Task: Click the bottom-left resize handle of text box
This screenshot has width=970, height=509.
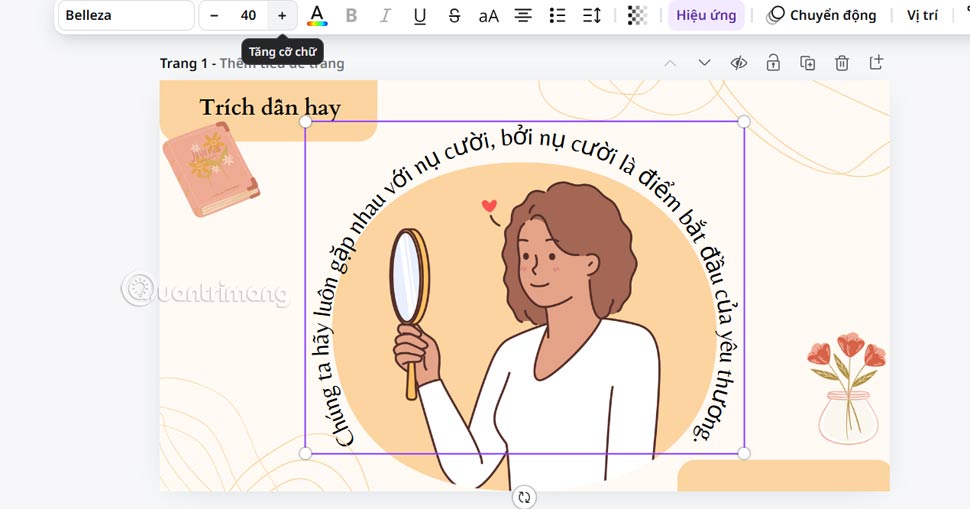Action: pos(306,453)
